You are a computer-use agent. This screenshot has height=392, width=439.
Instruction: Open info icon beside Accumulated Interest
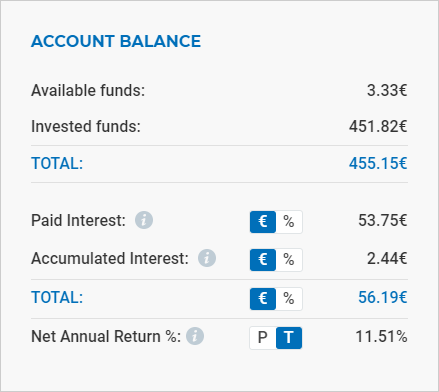tap(207, 258)
